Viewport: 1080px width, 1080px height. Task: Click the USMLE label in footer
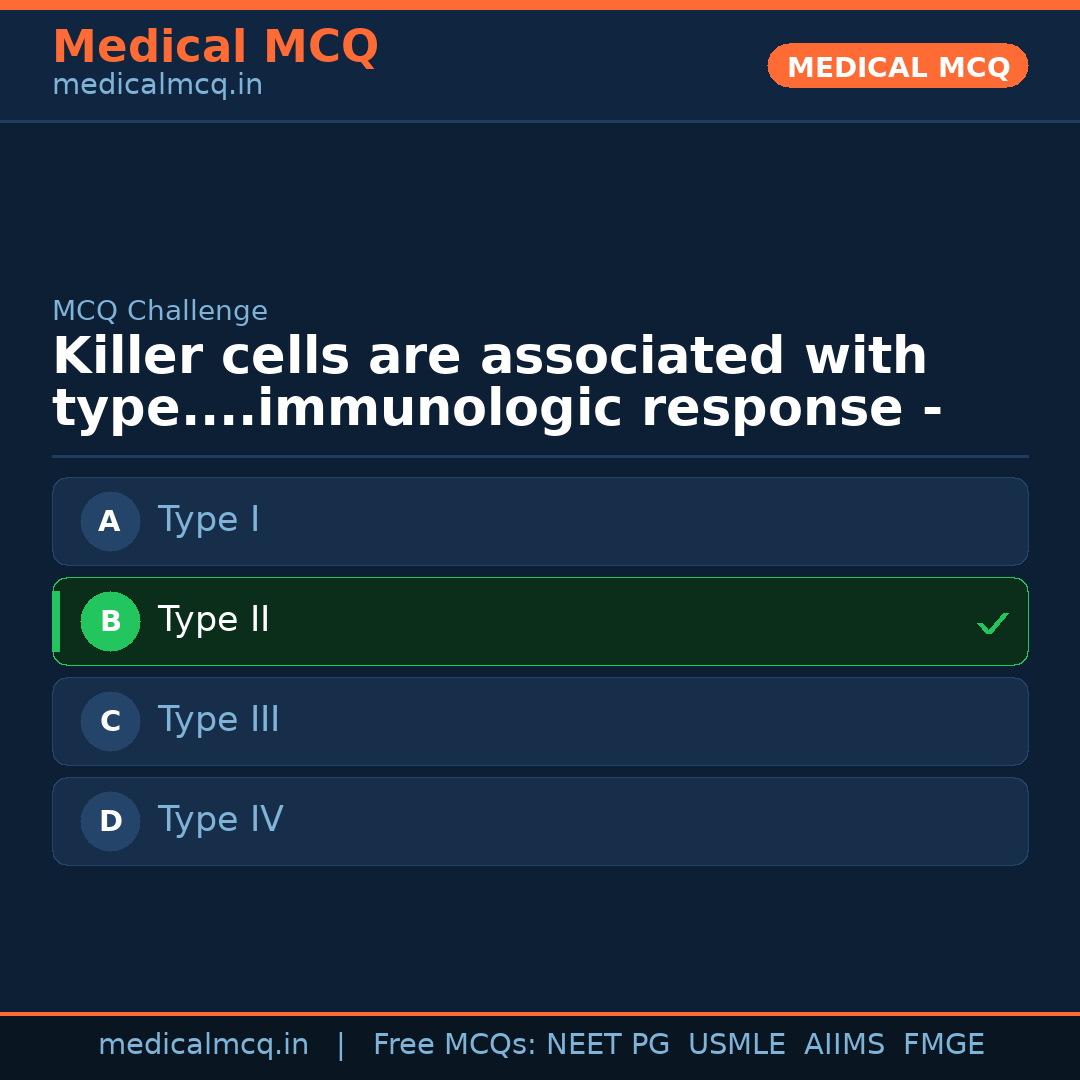(737, 1044)
